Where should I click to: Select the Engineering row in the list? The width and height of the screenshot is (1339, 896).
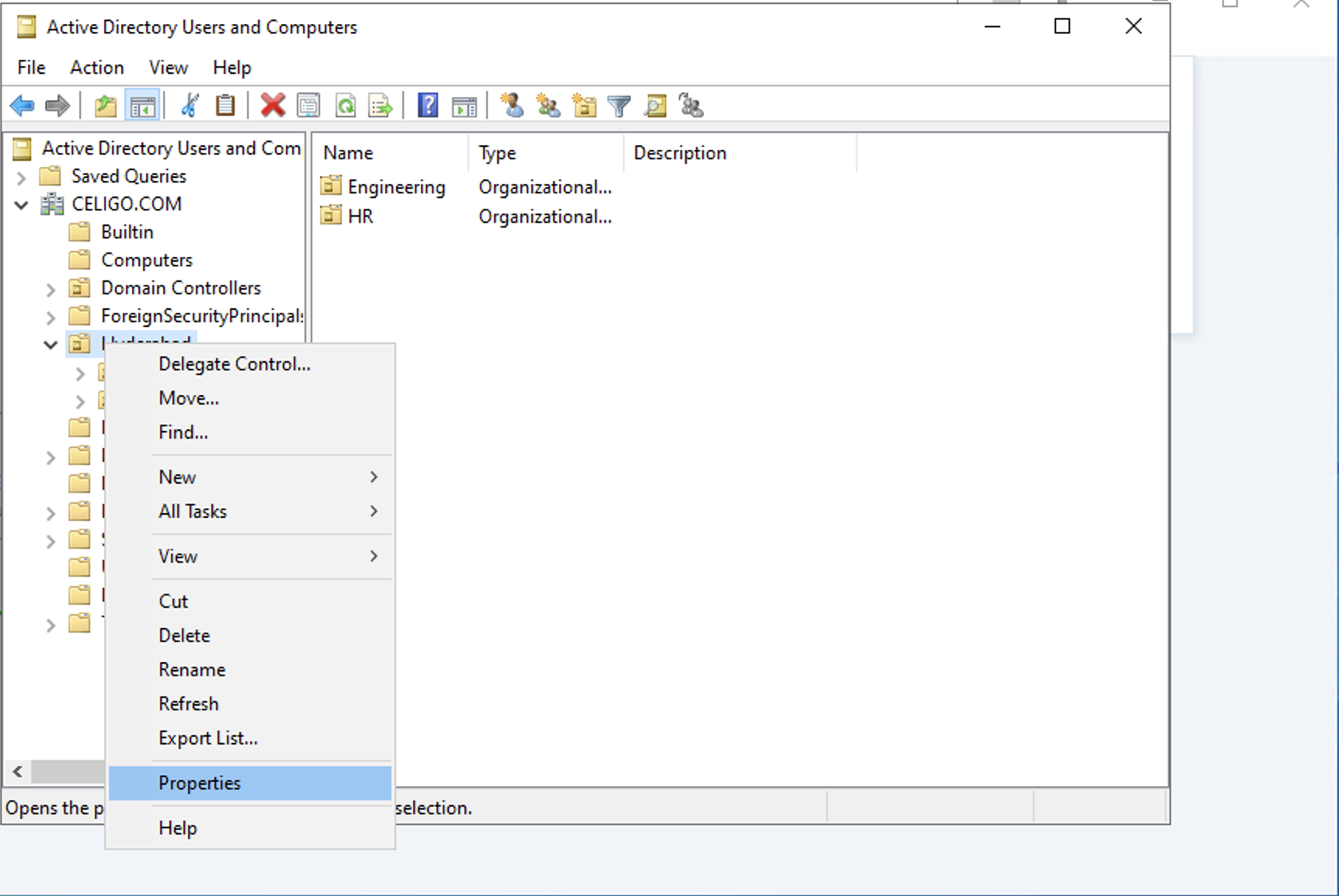[397, 187]
